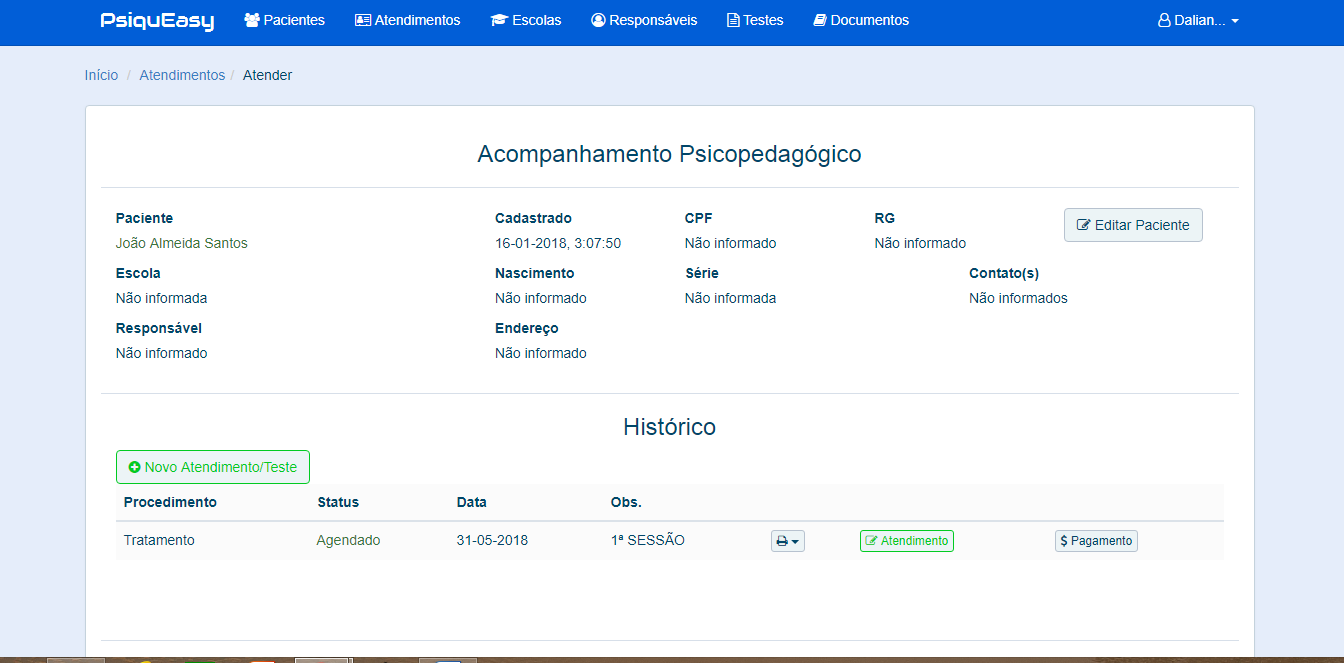1344x663 pixels.
Task: Open the Documentos menu item
Action: click(861, 20)
